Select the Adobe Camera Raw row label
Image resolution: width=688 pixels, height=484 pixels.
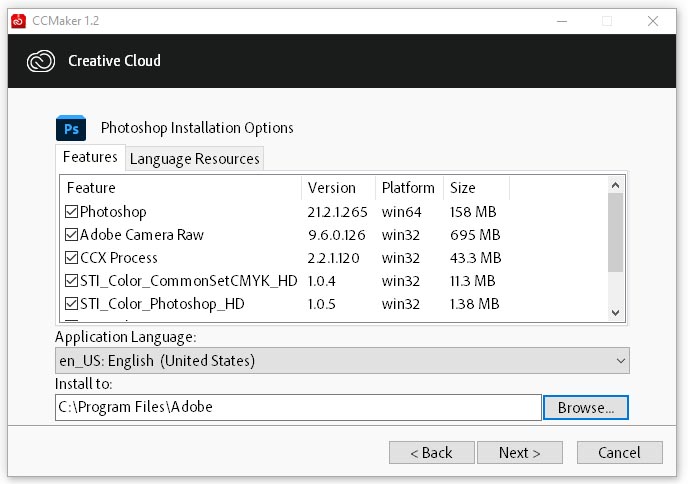tap(142, 235)
